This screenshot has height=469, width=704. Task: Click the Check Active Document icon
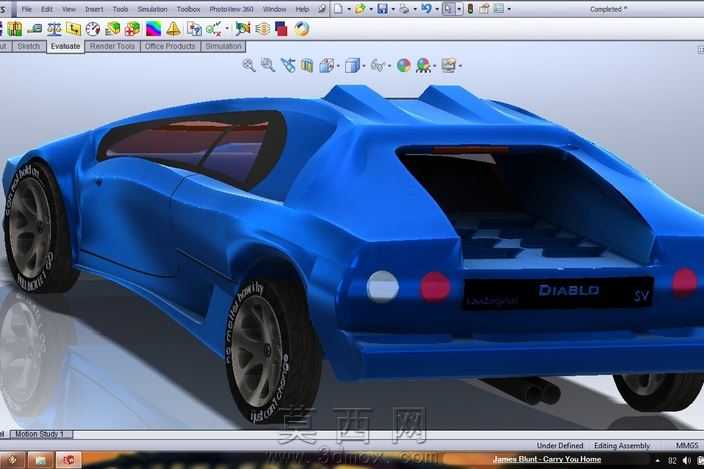point(214,29)
